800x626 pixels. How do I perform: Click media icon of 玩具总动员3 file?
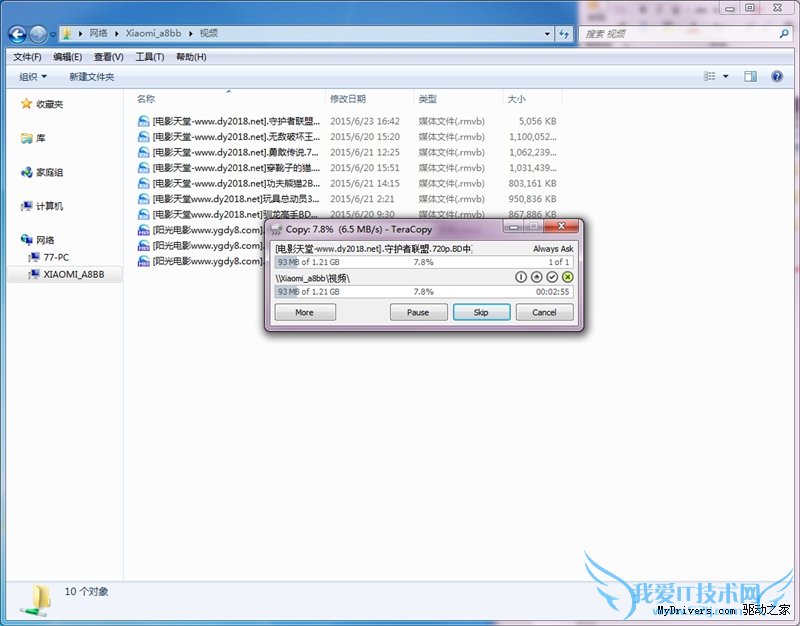point(144,199)
